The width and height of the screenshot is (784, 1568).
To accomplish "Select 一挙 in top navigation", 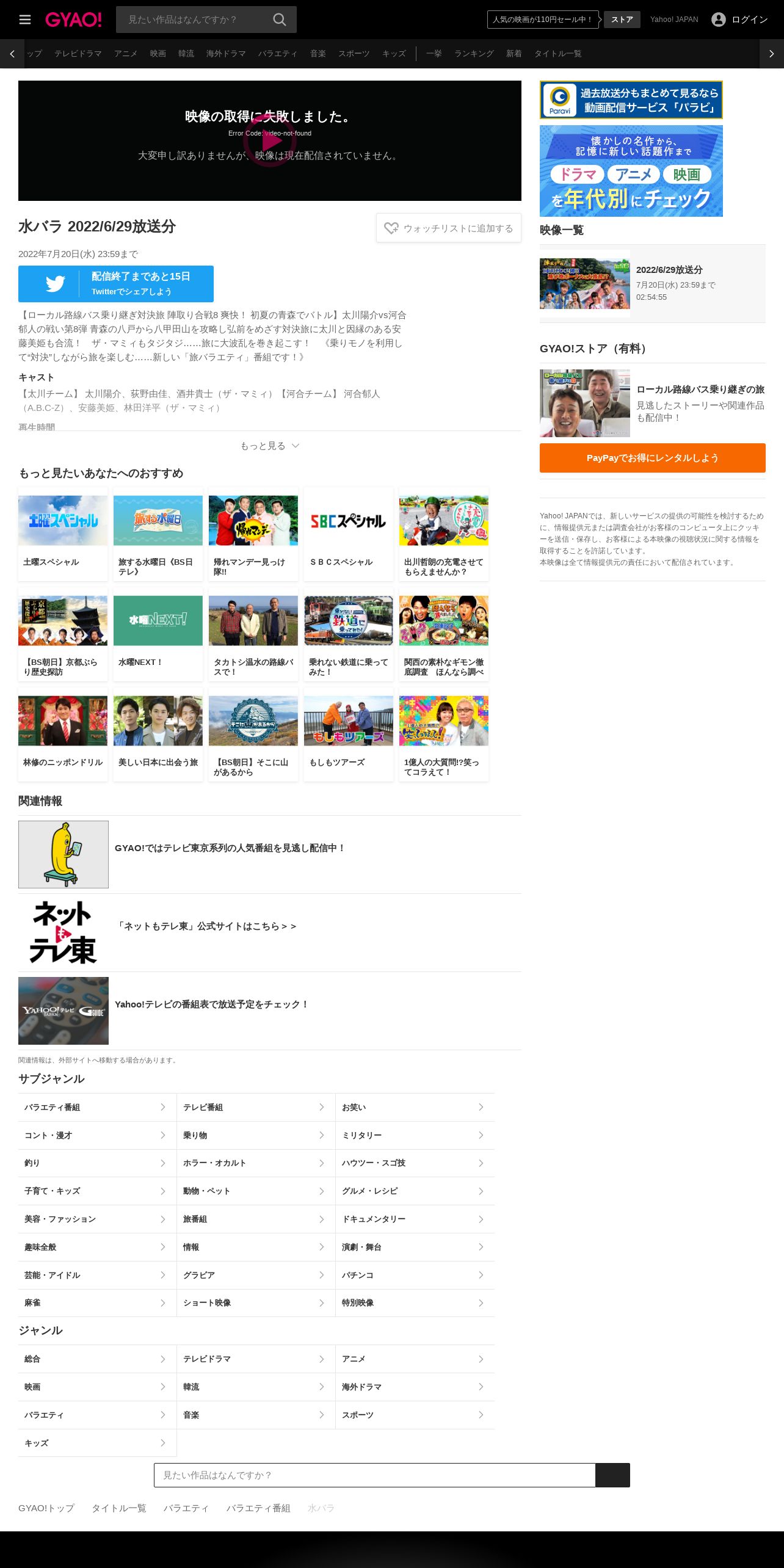I will pyautogui.click(x=434, y=54).
